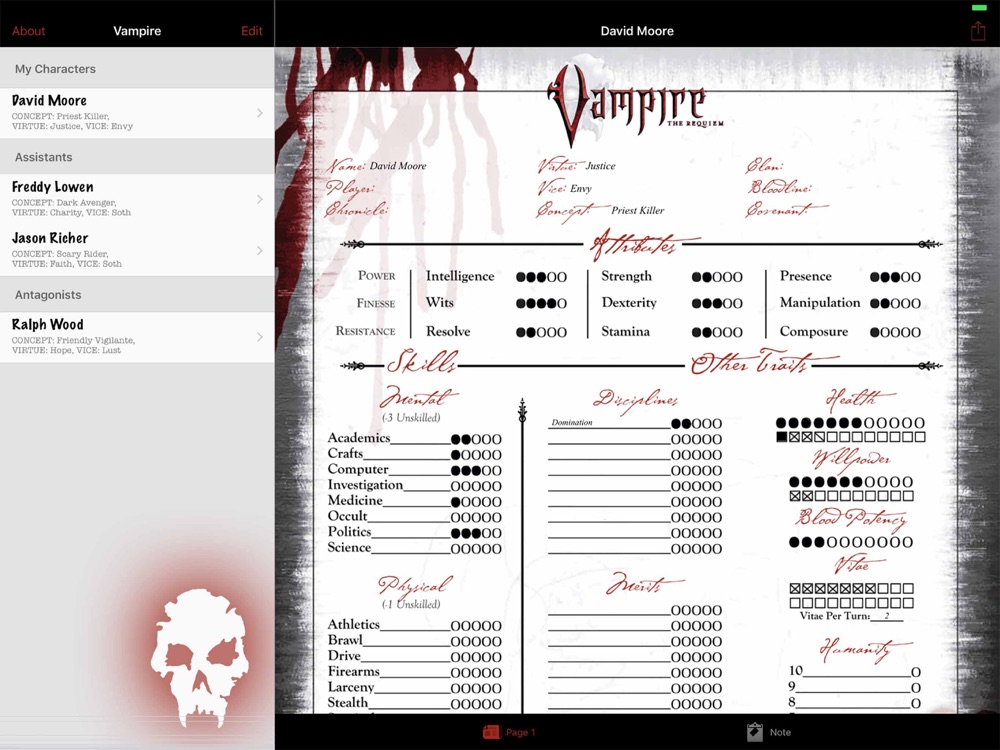
Task: Select the Humanity 8 circle
Action: pyautogui.click(x=916, y=704)
